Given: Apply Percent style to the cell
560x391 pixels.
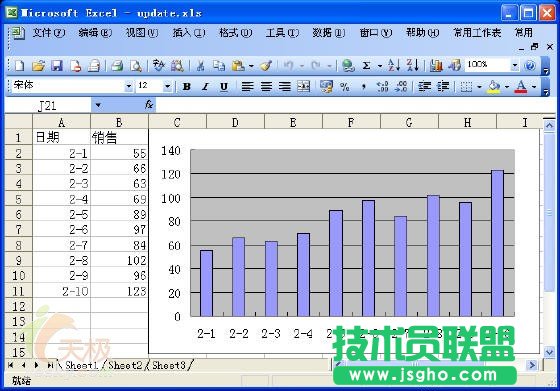Looking at the screenshot, I should [345, 86].
